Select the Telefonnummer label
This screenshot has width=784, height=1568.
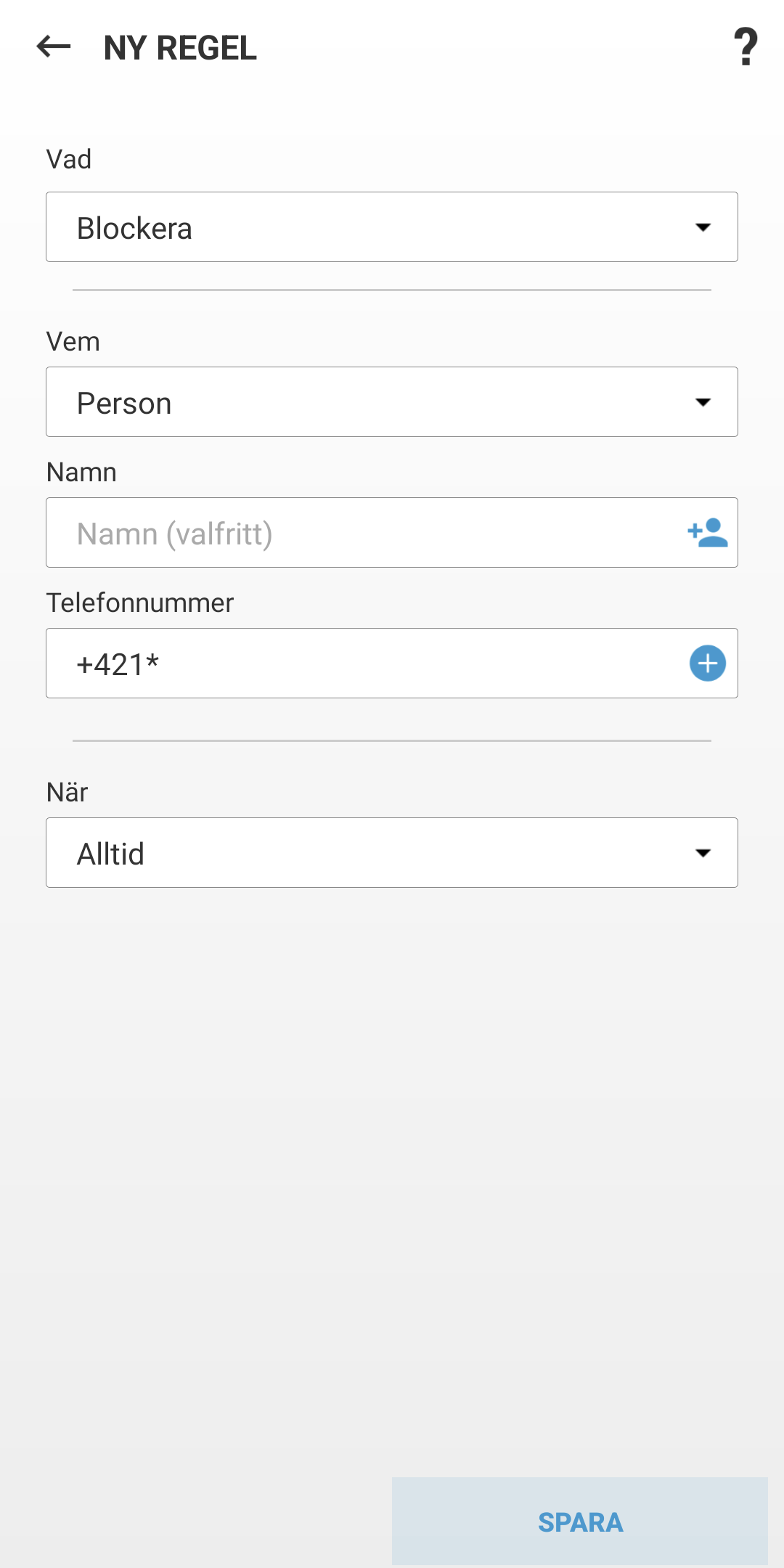point(139,602)
